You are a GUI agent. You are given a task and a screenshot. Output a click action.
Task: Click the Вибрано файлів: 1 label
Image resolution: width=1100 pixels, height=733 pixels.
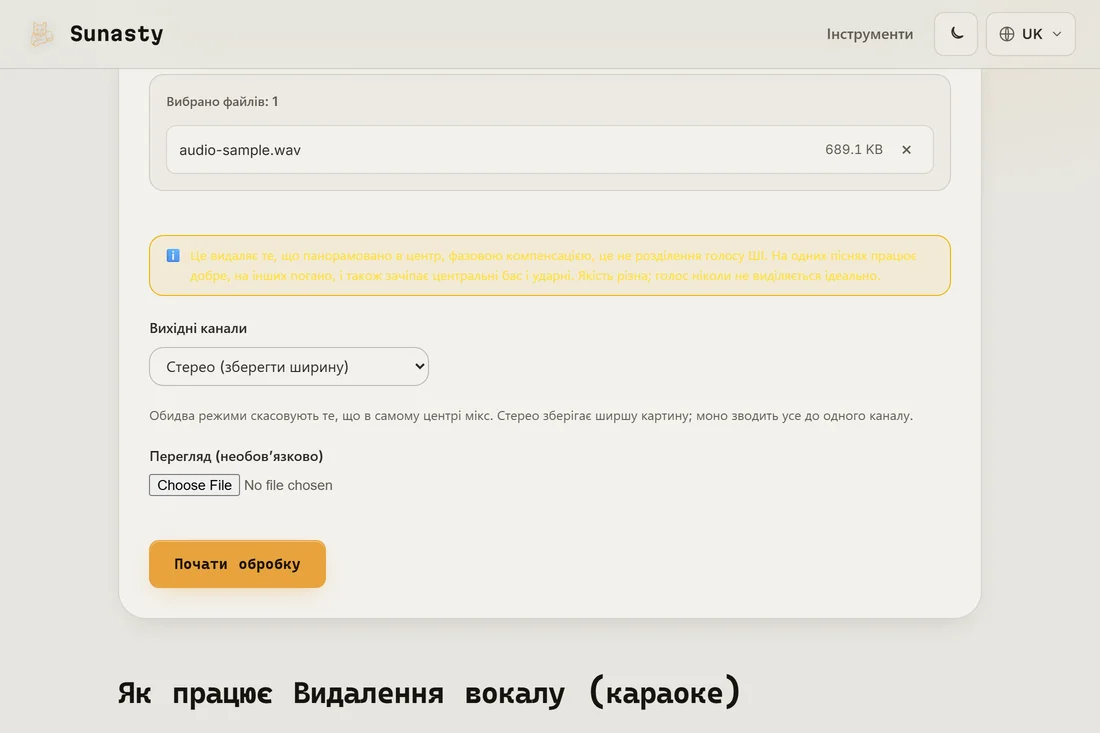pos(222,102)
